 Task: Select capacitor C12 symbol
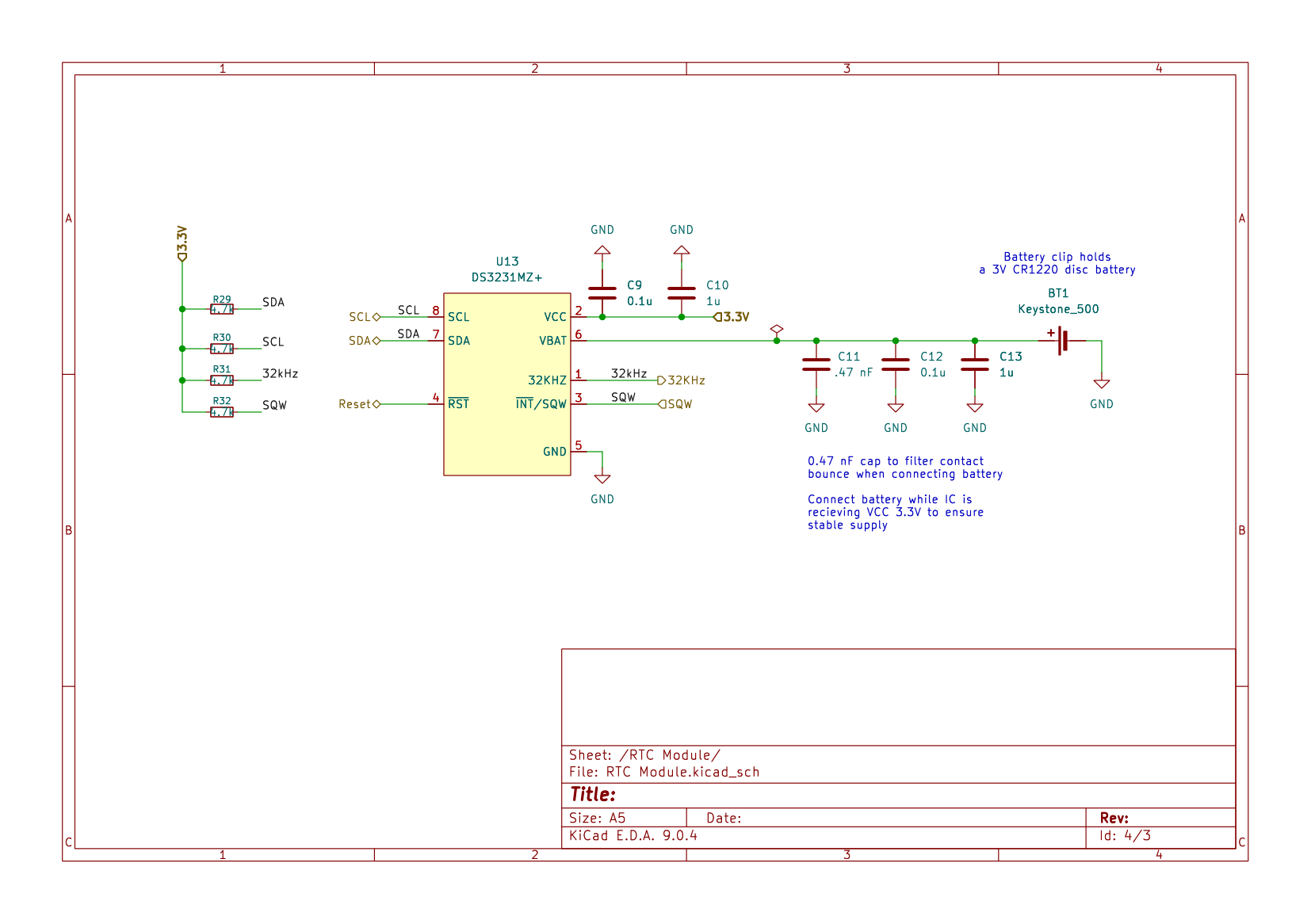896,365
